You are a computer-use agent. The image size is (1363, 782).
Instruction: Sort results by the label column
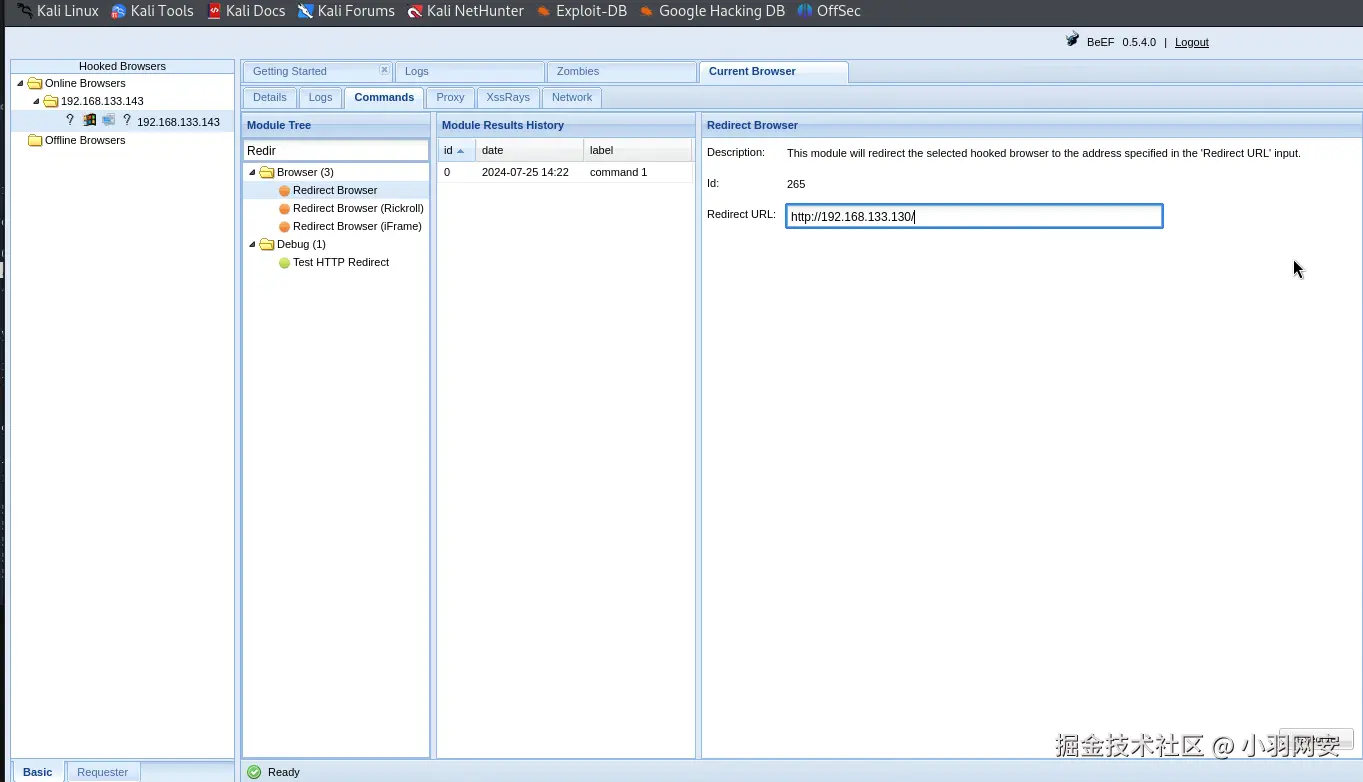tap(637, 150)
